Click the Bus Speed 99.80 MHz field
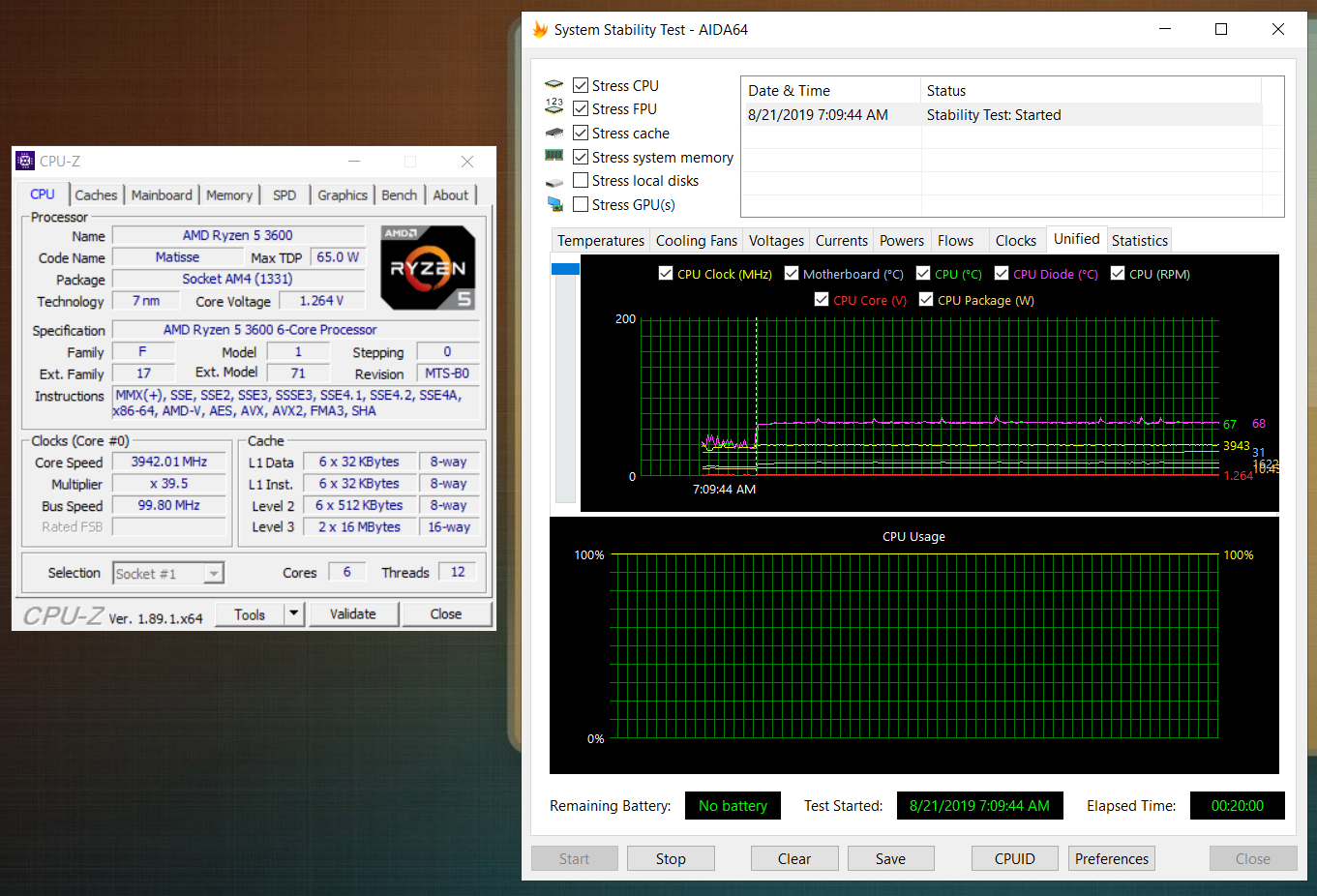The width and height of the screenshot is (1317, 896). [169, 505]
